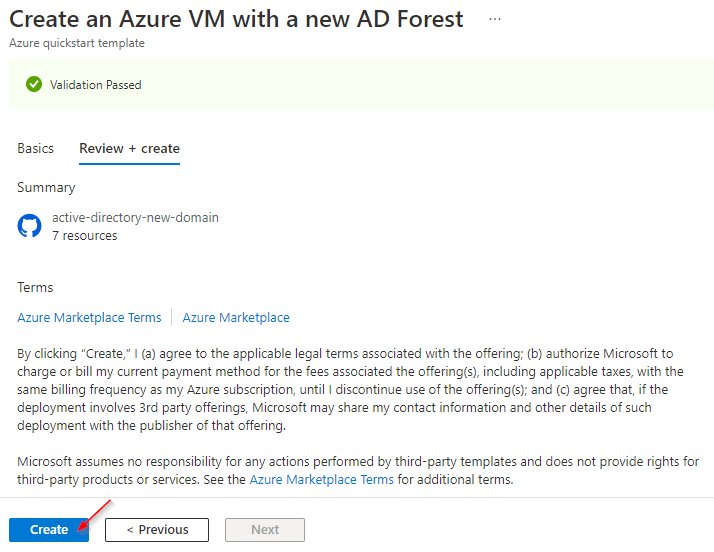
Task: Click the paragraph starting By clicking Create
Action: click(x=351, y=389)
